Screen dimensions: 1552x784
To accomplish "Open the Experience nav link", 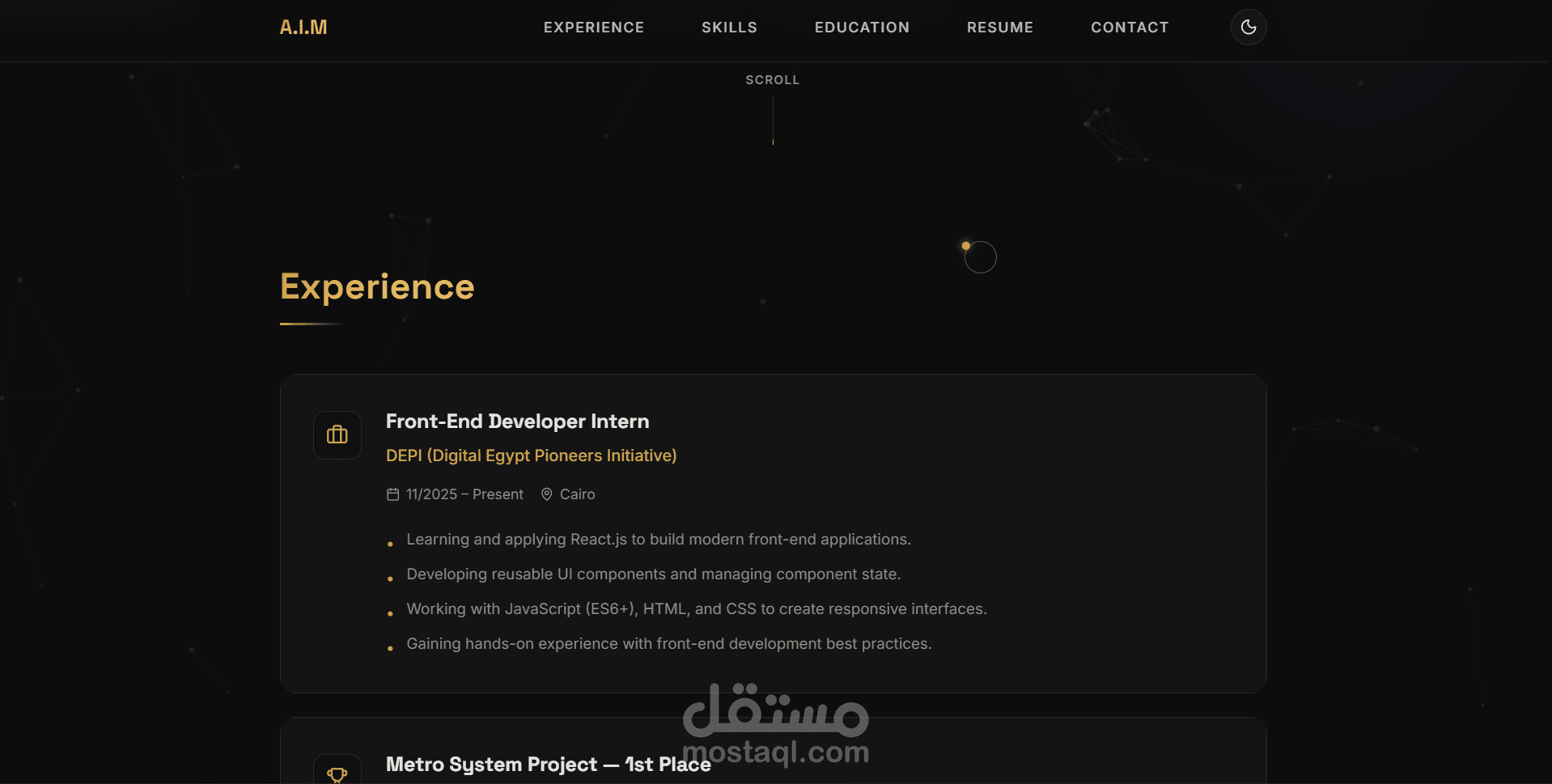I will tap(594, 28).
